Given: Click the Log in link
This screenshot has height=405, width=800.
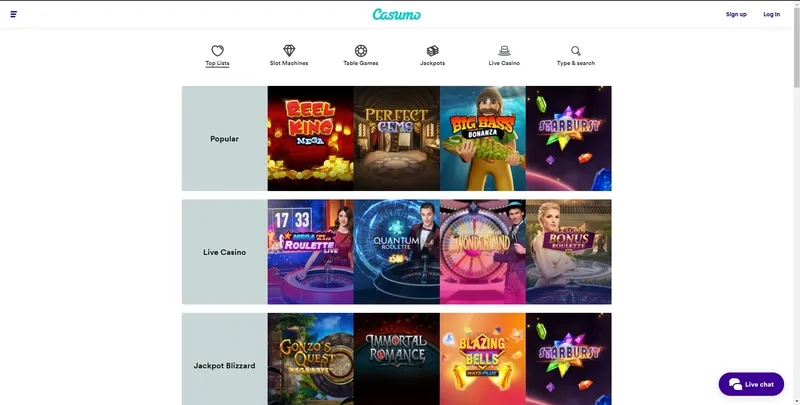Looking at the screenshot, I should click(x=771, y=14).
